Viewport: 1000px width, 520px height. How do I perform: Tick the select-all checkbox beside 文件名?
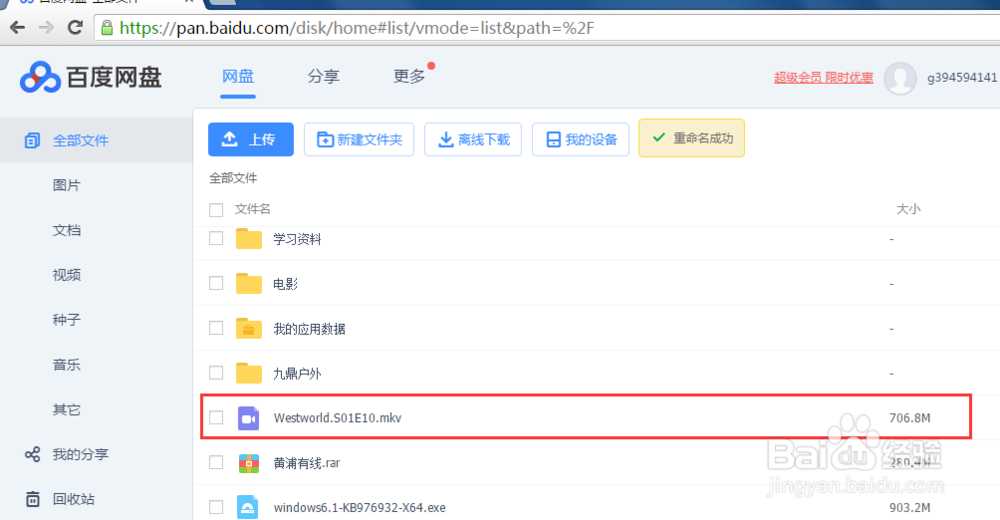(216, 209)
